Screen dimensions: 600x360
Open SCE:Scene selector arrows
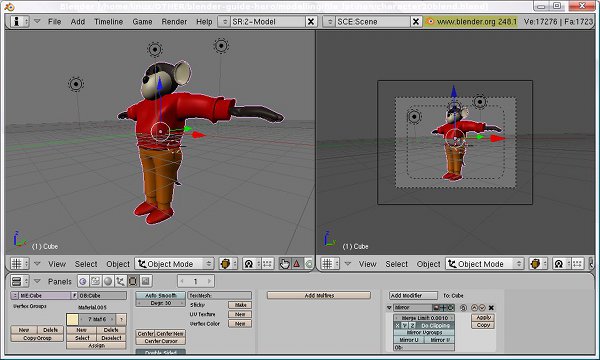click(329, 22)
